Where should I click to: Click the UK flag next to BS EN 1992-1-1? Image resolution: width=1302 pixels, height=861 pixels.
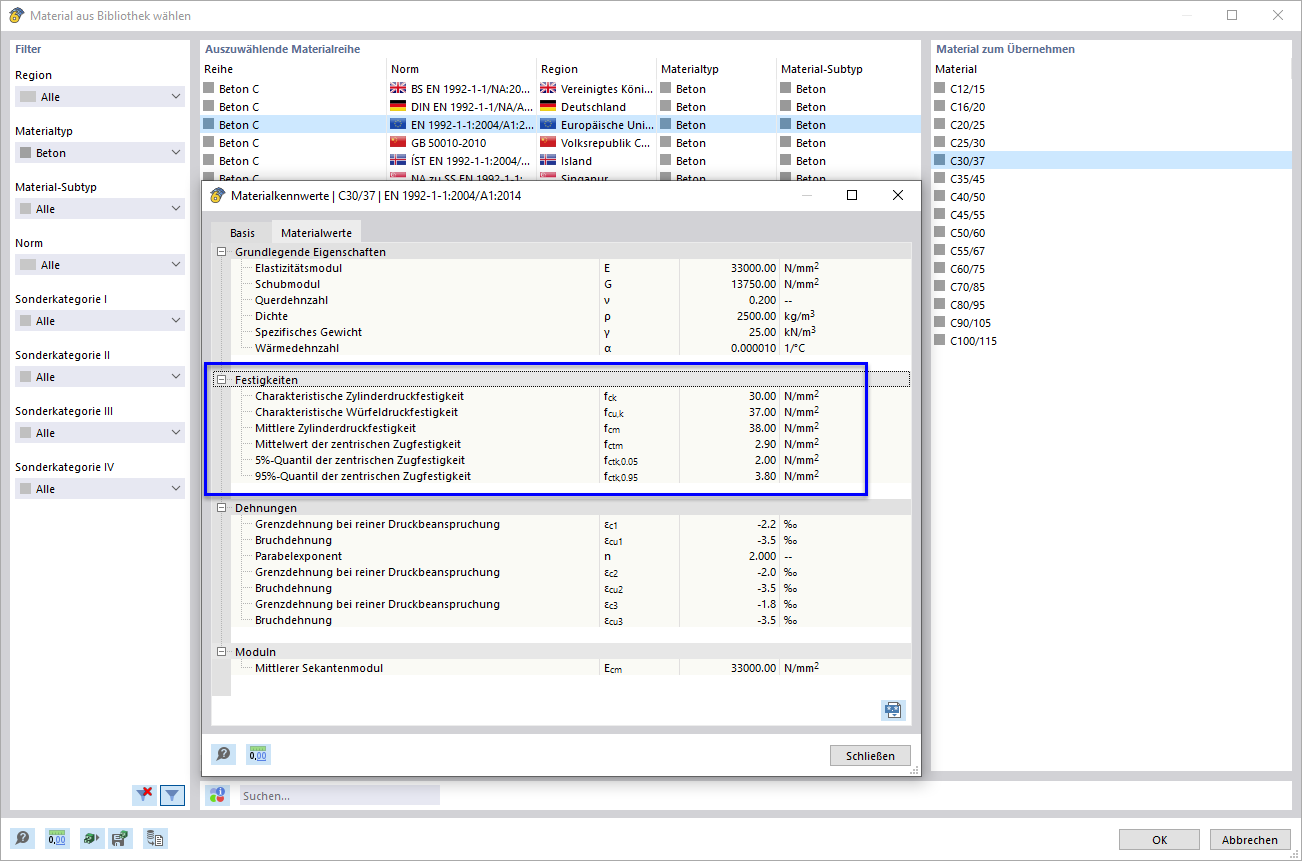pos(398,88)
